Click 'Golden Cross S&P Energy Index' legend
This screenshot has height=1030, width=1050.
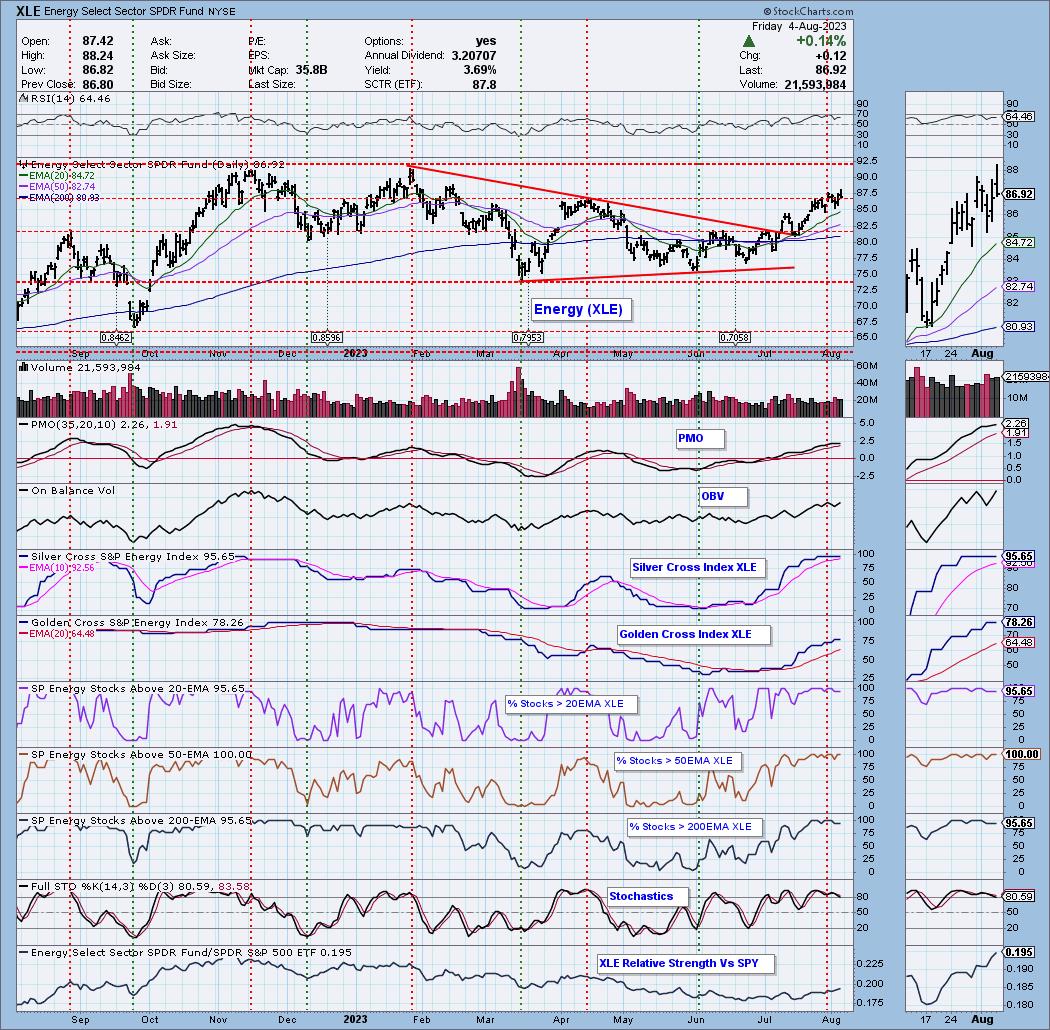[x=131, y=623]
